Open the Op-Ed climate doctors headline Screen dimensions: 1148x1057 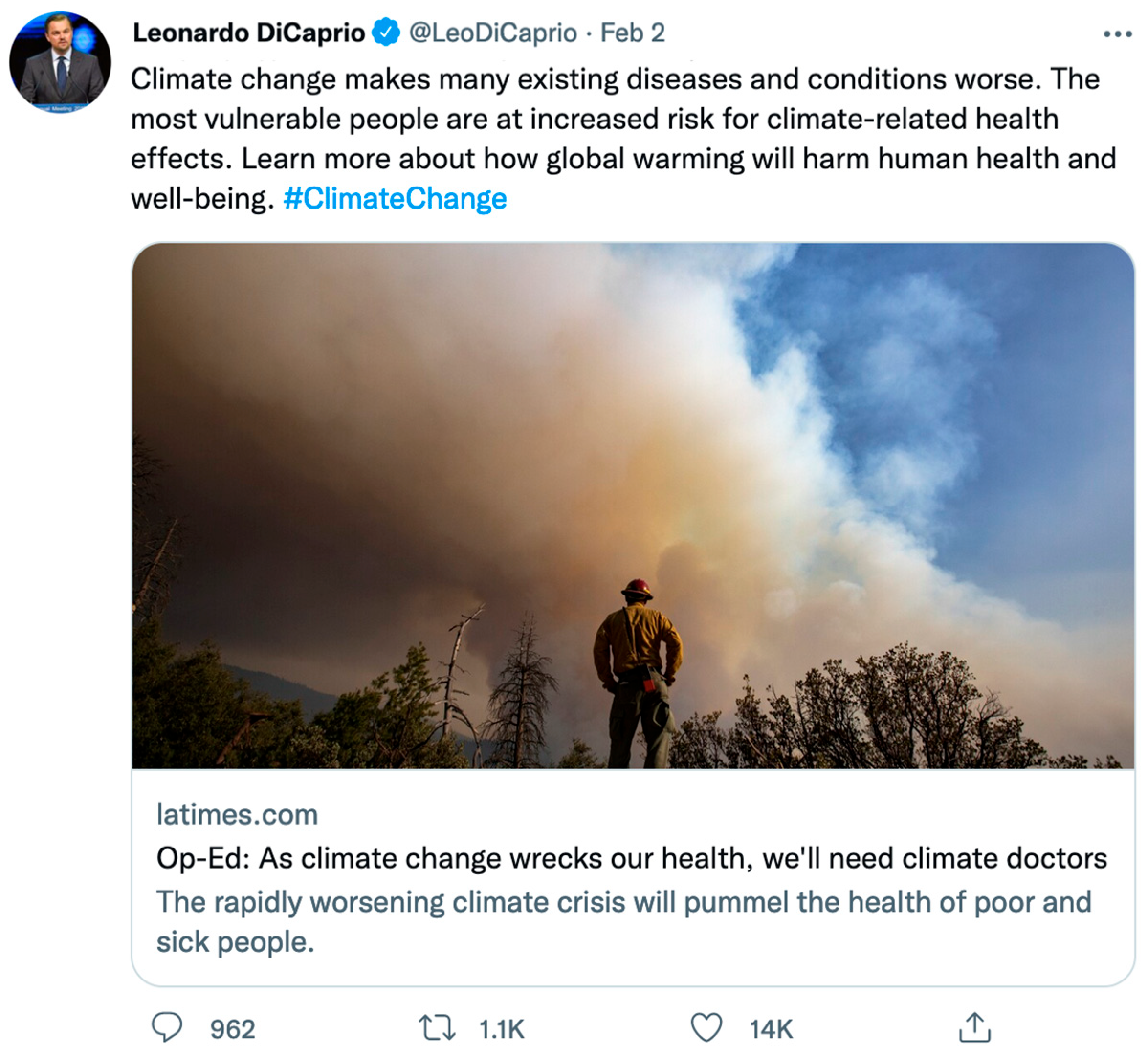click(x=631, y=858)
